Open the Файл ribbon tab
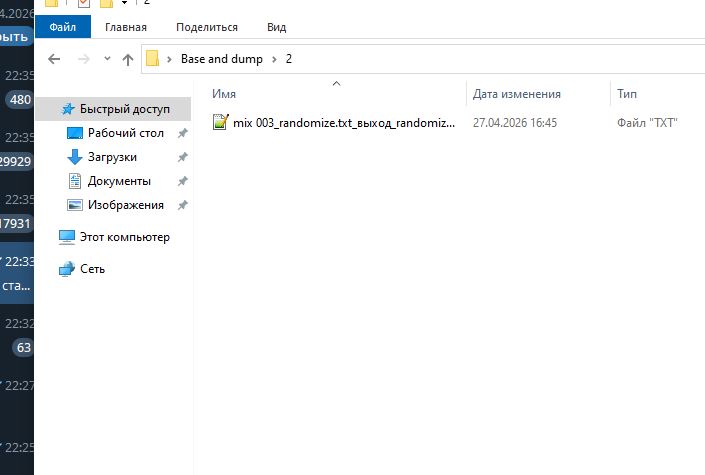 tap(62, 27)
